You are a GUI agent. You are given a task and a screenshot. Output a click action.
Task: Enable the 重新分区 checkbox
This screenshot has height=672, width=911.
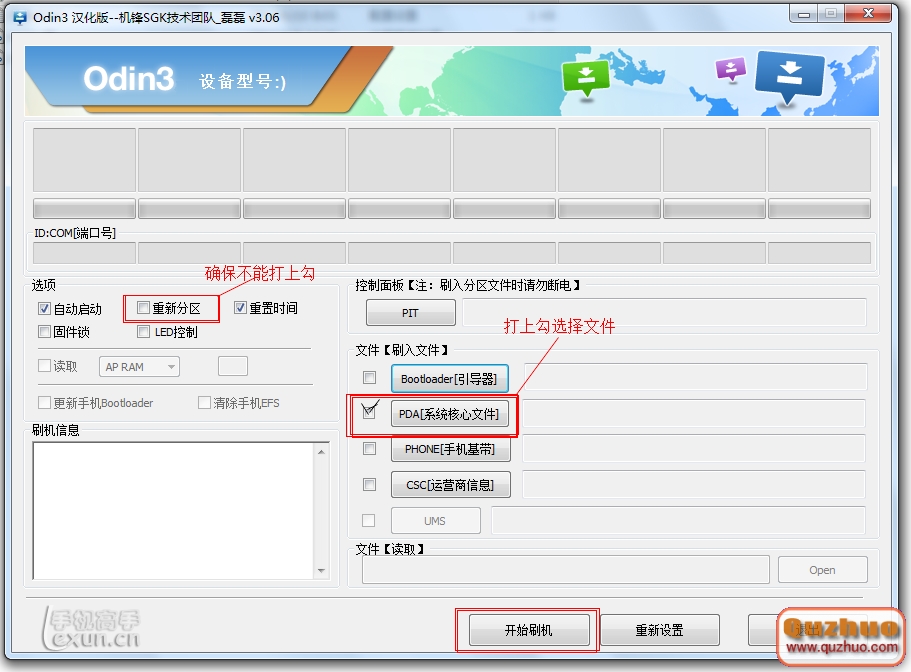tap(144, 308)
